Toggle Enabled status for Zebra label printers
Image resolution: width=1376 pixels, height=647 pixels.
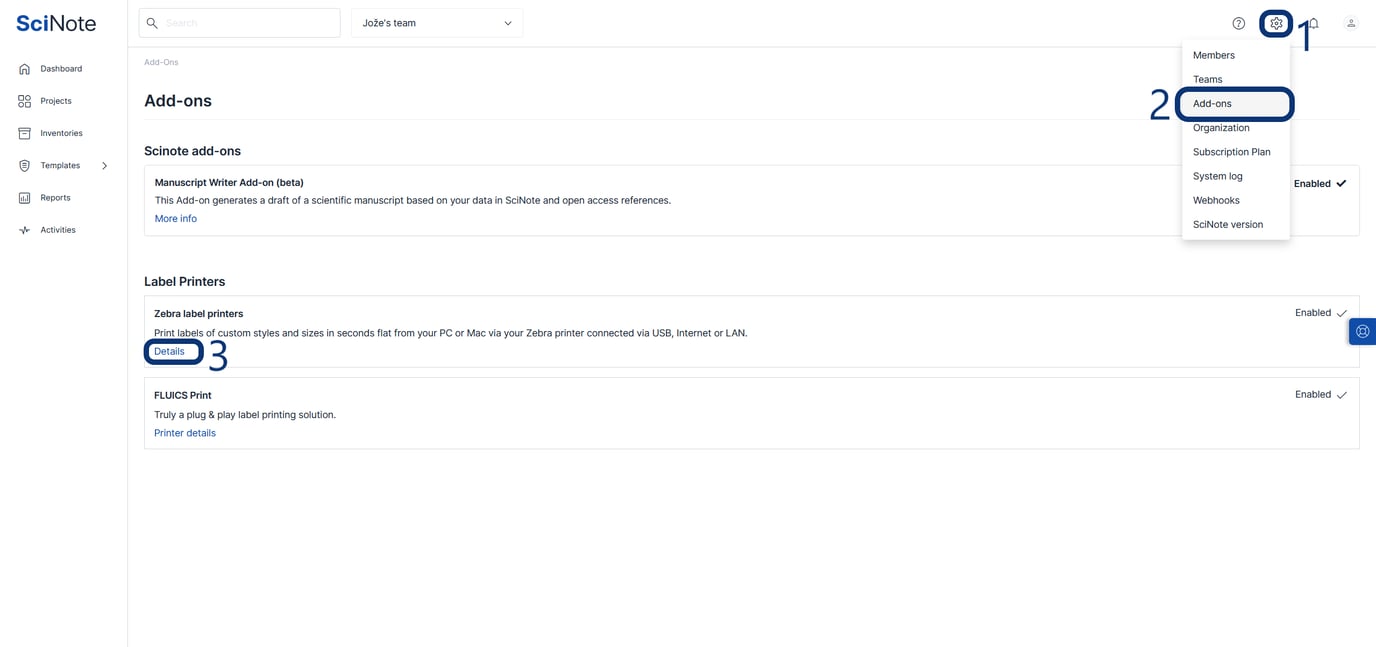(x=1341, y=313)
